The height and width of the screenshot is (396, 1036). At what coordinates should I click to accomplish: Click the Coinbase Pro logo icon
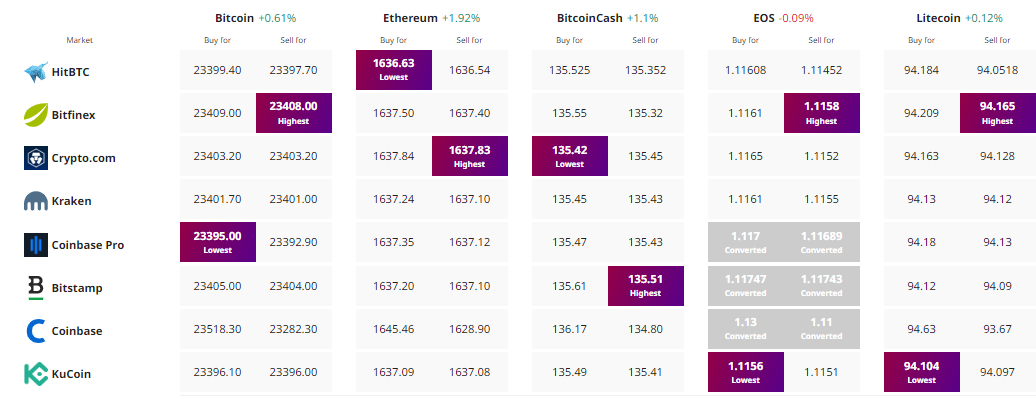point(36,245)
